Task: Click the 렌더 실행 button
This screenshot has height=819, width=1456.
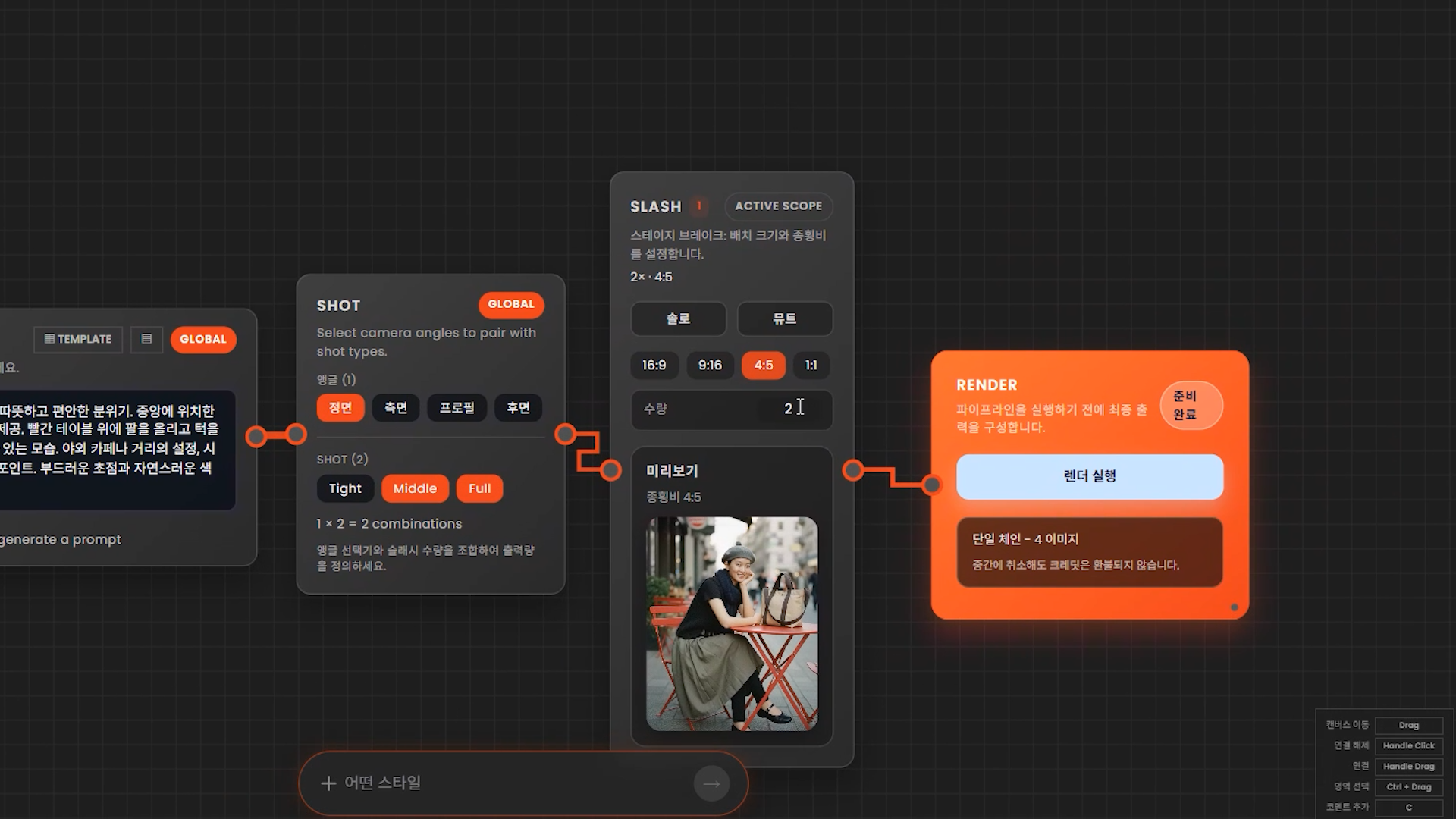Action: pos(1089,476)
